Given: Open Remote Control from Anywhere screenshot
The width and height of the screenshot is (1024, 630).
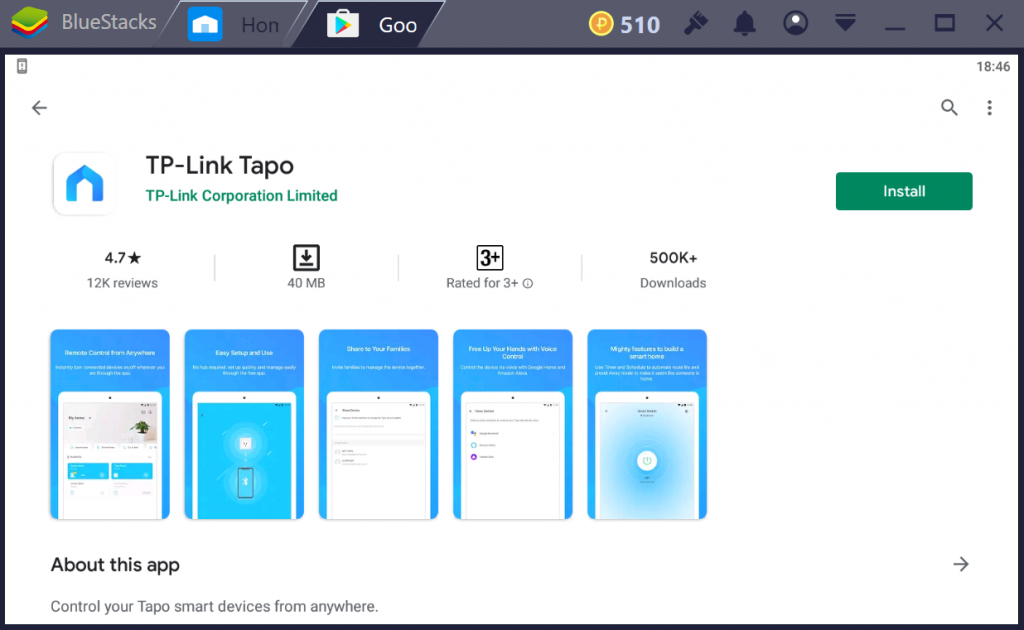Looking at the screenshot, I should tap(110, 424).
